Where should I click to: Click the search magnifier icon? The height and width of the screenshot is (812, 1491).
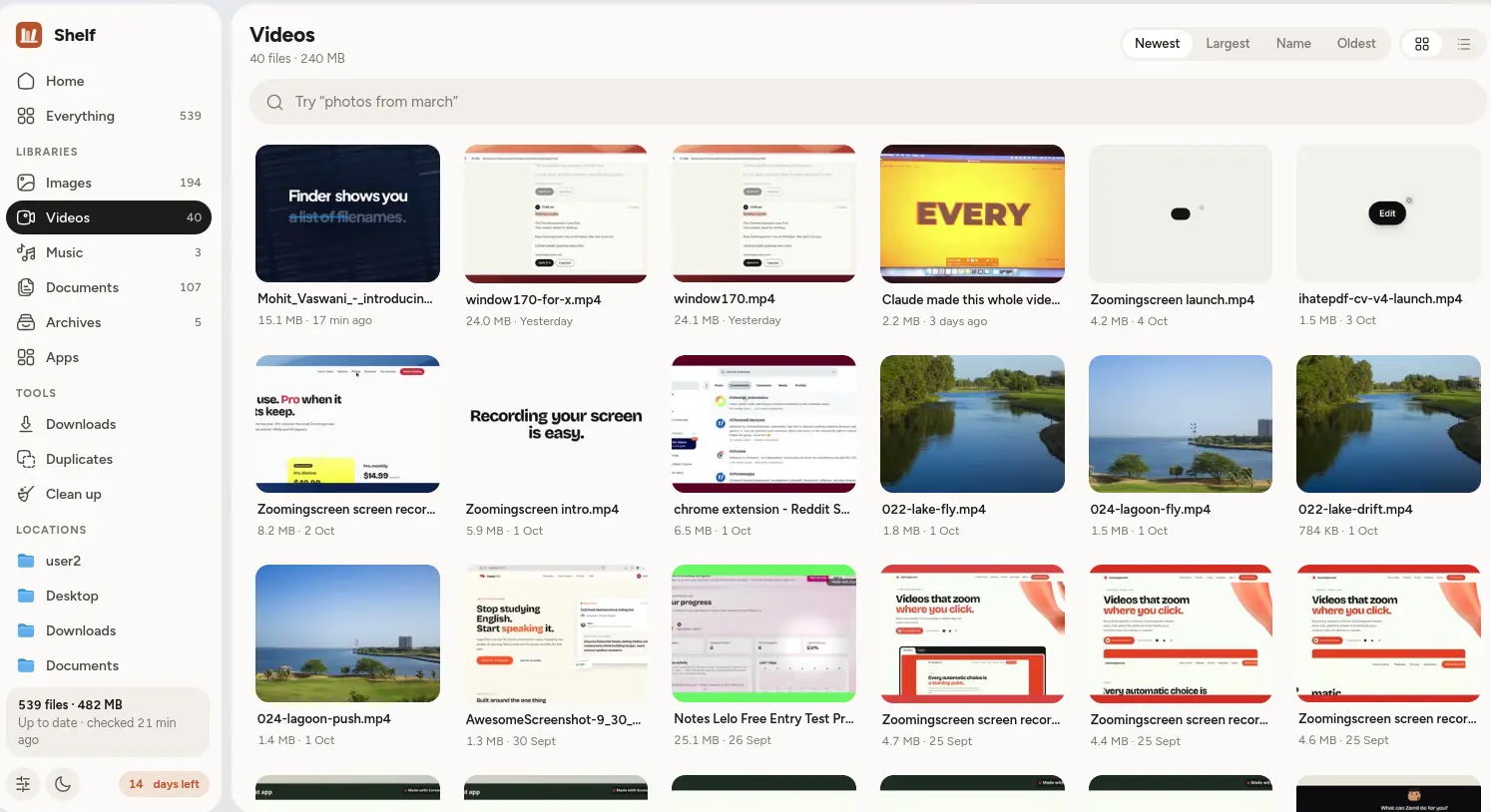point(274,102)
